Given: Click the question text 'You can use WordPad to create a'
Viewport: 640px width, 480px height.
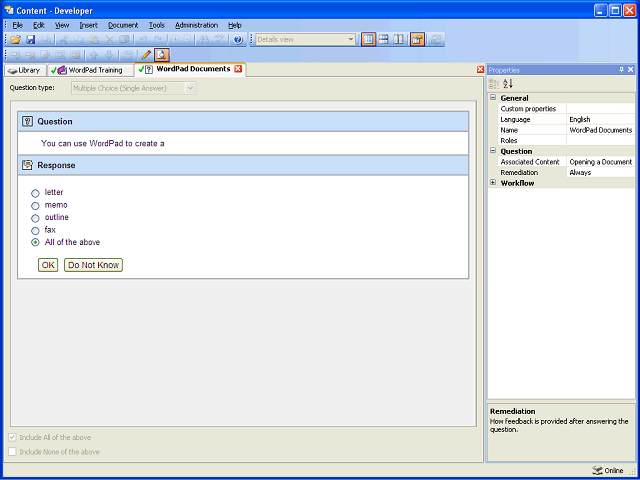Looking at the screenshot, I should click(103, 144).
